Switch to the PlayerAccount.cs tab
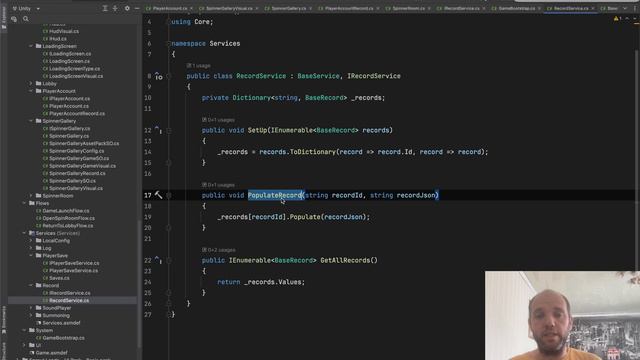 pyautogui.click(x=170, y=8)
